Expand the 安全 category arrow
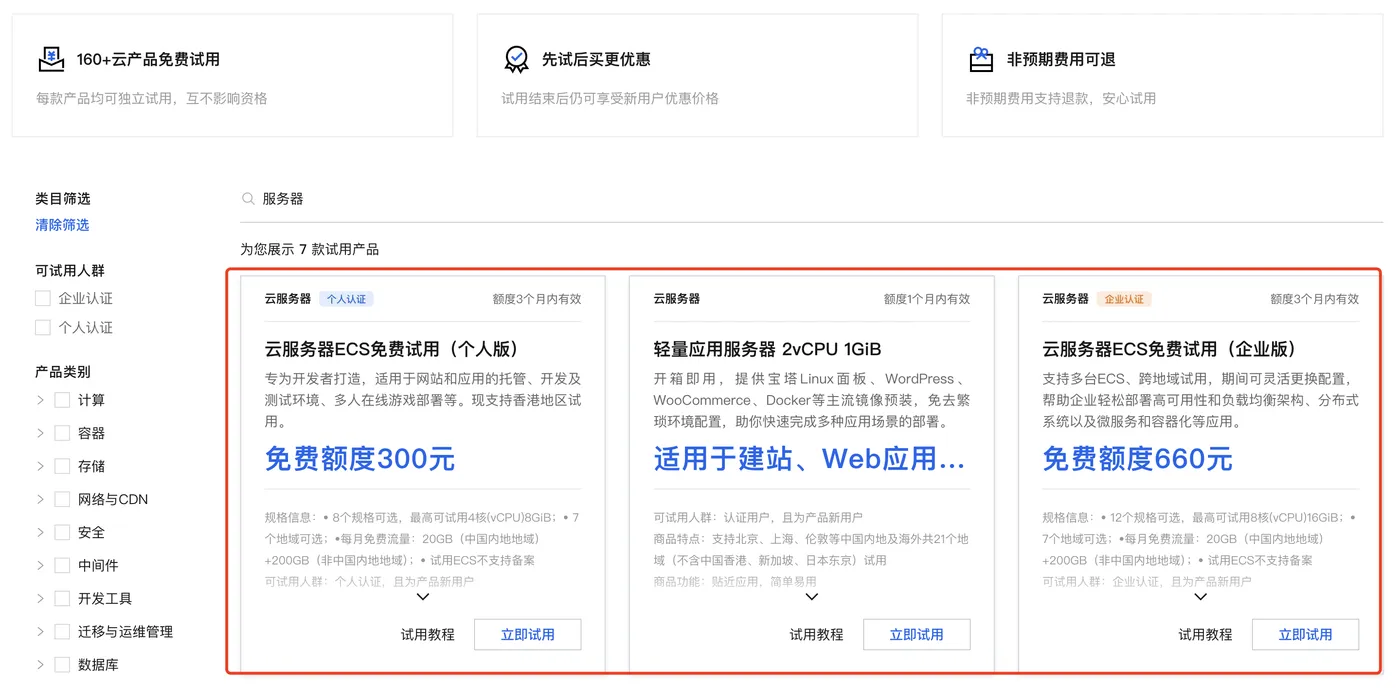Viewport: 1400px width, 689px height. click(40, 532)
